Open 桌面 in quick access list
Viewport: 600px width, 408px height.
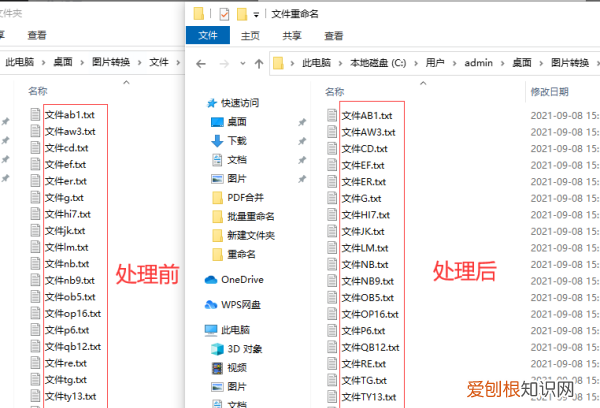(x=236, y=122)
